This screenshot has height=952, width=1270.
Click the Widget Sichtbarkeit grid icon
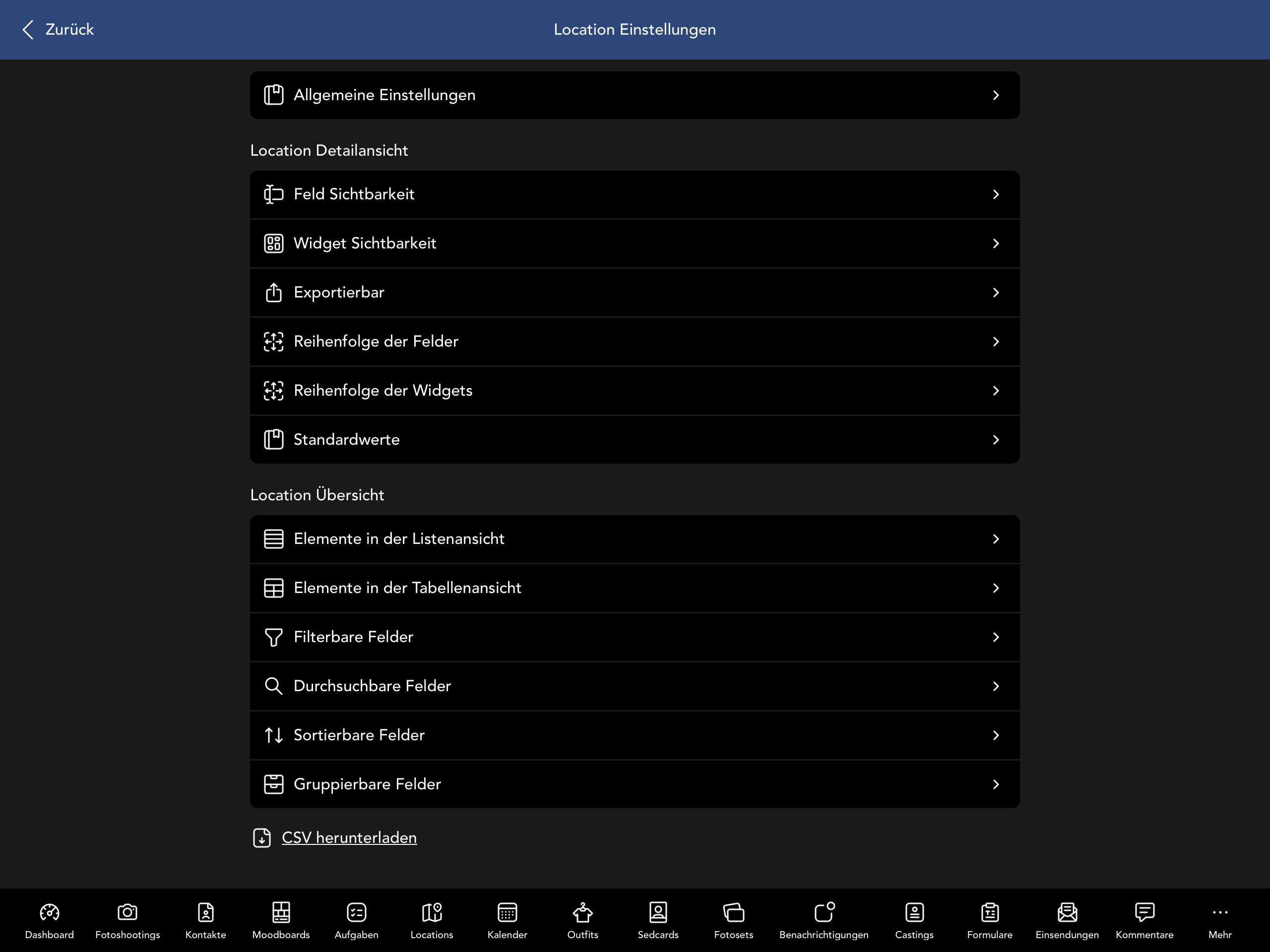click(273, 243)
